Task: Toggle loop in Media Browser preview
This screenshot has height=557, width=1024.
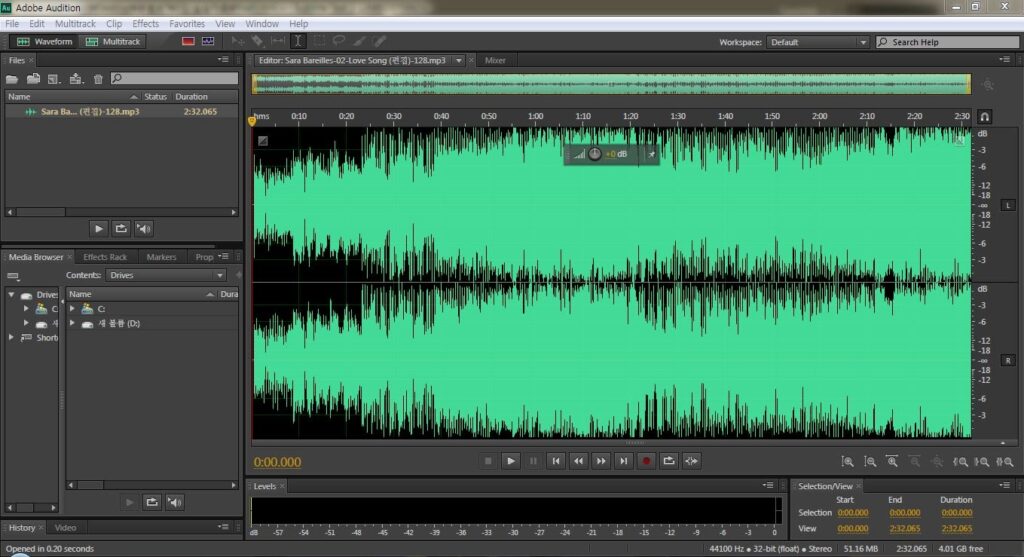Action: pyautogui.click(x=152, y=502)
